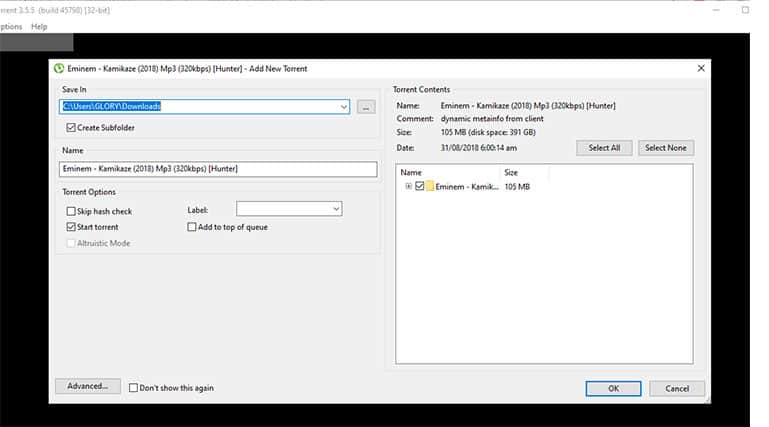Uncheck Start torrent checkbox

tap(71, 227)
